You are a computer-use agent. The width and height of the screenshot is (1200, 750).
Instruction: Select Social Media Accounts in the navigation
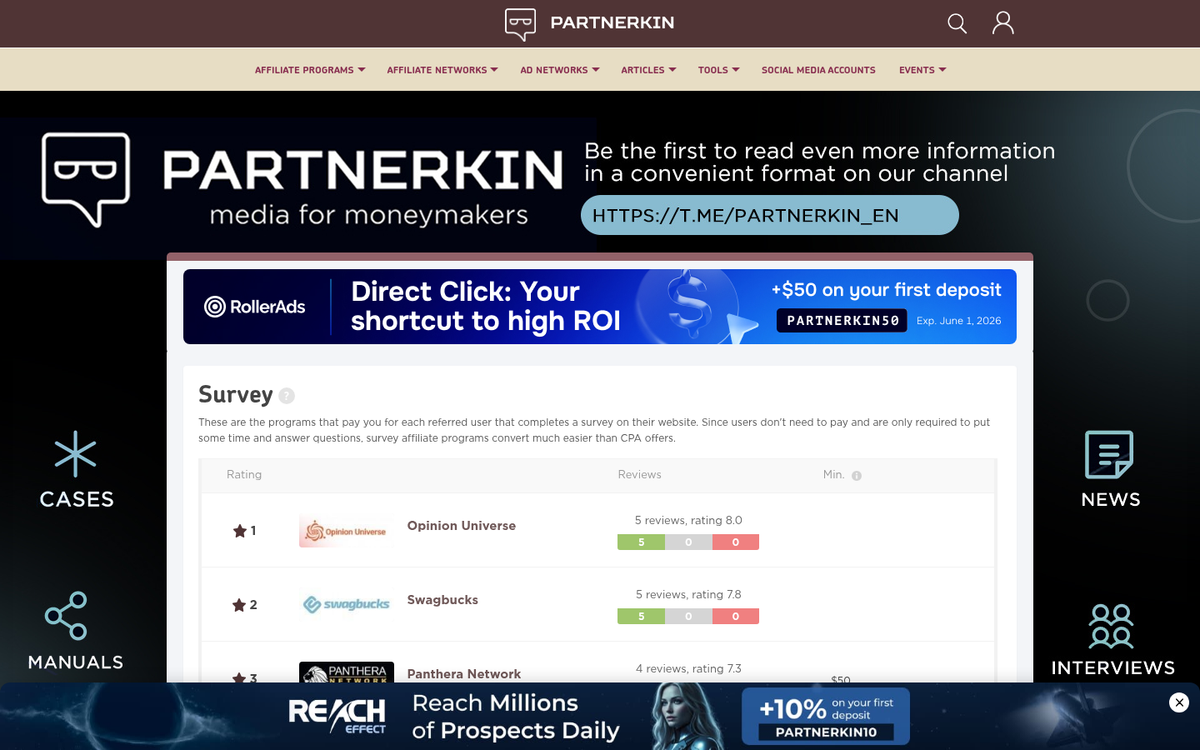click(x=818, y=69)
